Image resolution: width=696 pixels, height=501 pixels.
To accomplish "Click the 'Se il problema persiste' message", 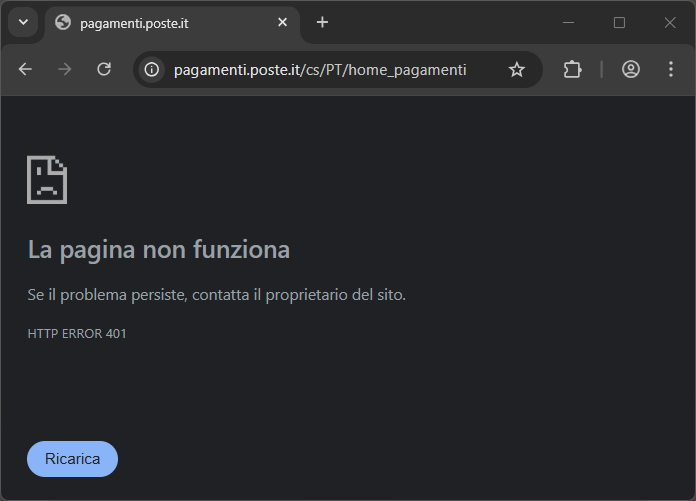I will pyautogui.click(x=217, y=295).
